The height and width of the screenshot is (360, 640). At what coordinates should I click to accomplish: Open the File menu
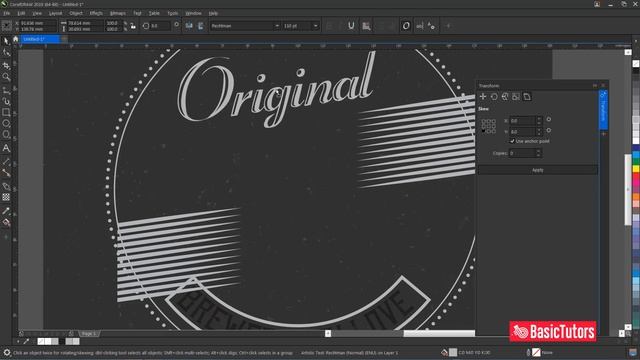7,13
